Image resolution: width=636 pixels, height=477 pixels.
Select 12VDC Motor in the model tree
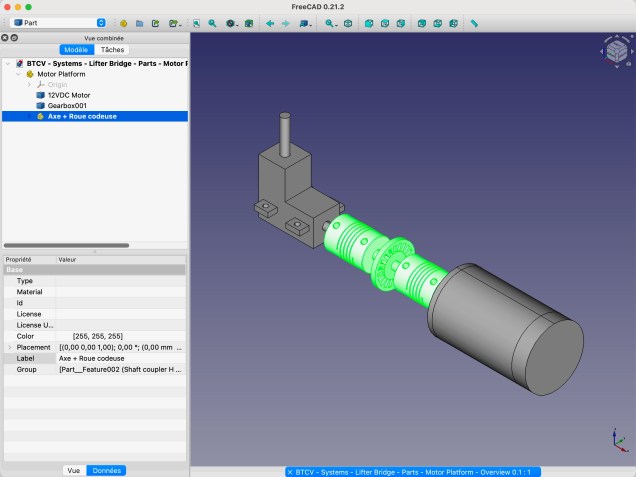pos(69,95)
